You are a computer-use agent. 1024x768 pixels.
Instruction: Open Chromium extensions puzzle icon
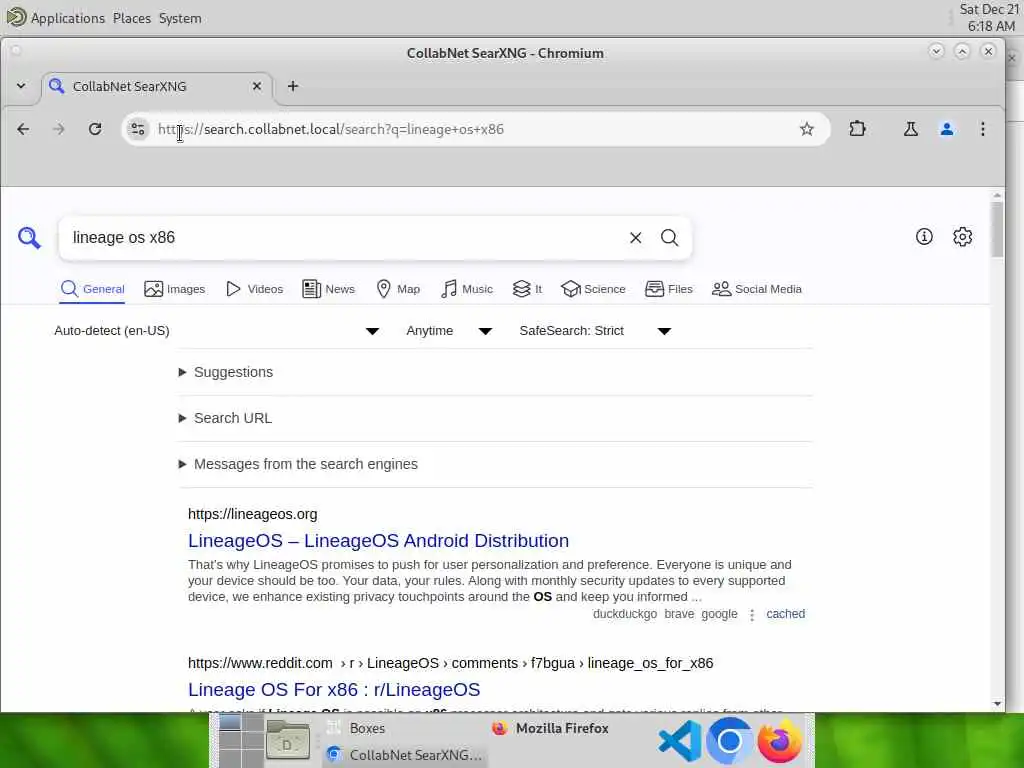click(857, 129)
